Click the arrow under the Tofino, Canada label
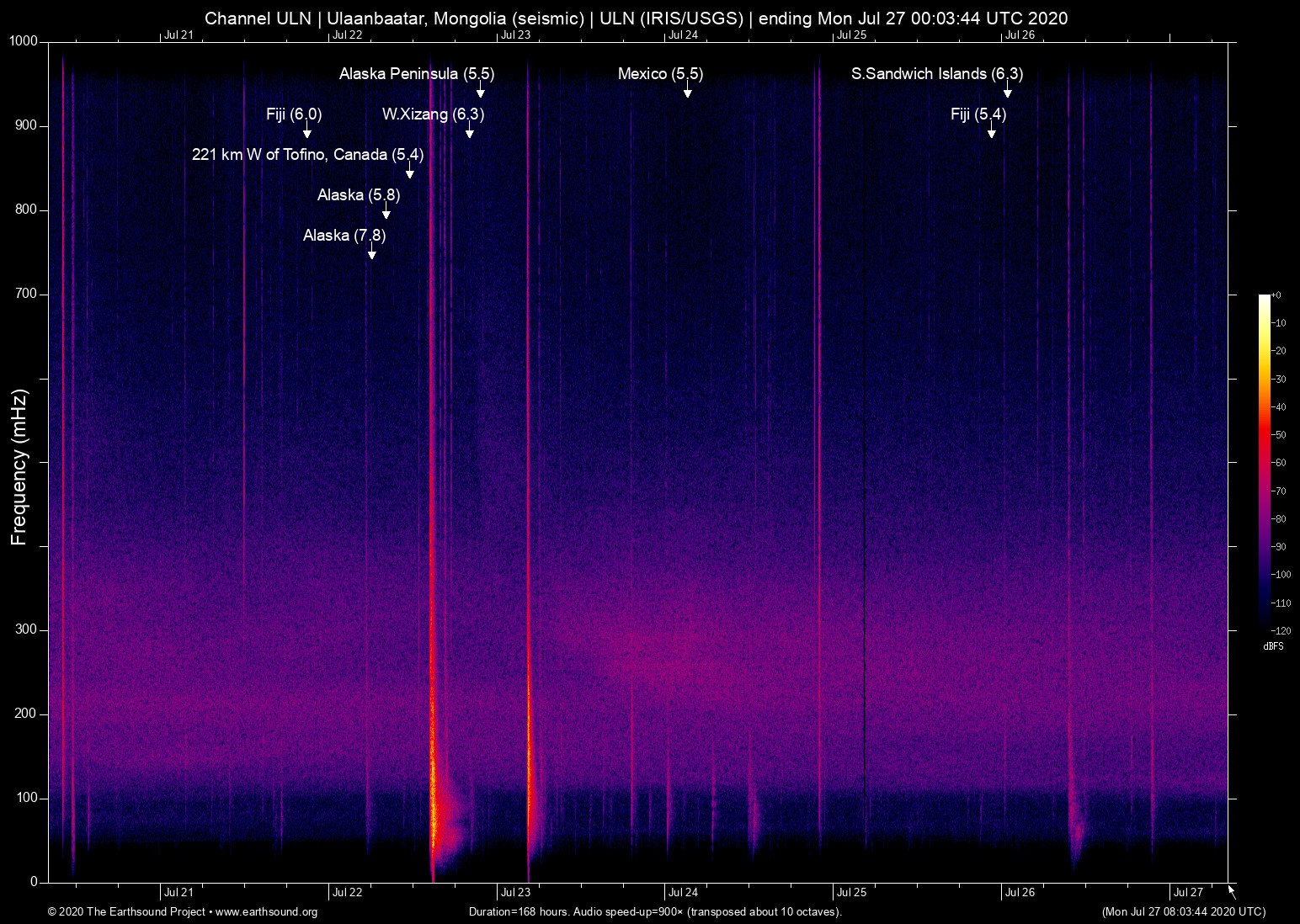This screenshot has height=924, width=1300. [410, 172]
